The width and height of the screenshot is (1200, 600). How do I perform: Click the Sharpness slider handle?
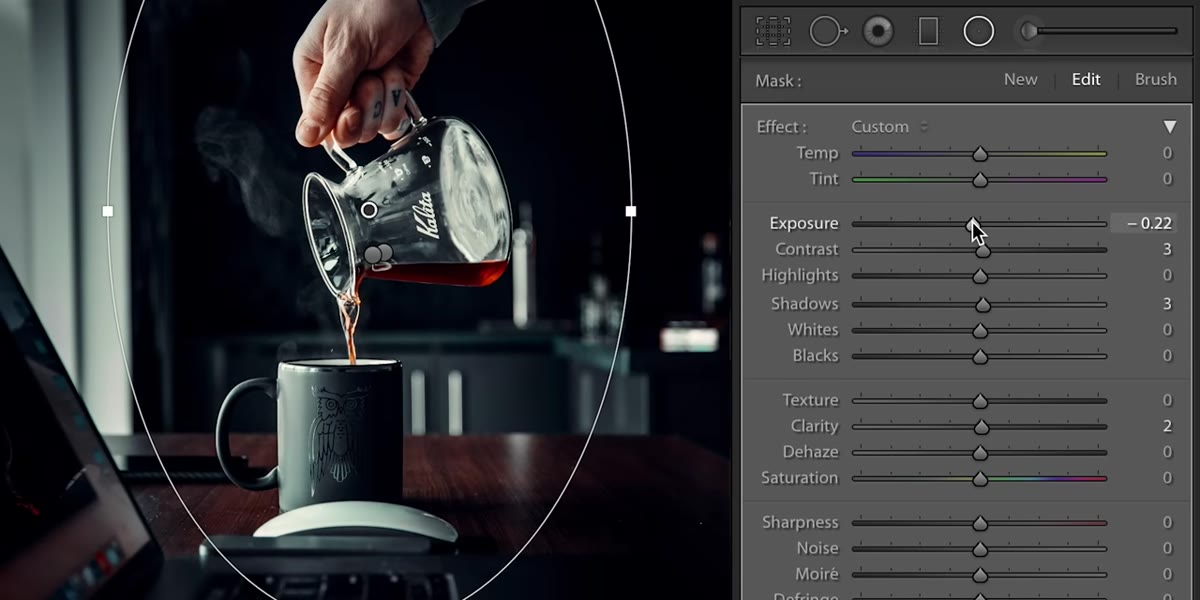(980, 523)
